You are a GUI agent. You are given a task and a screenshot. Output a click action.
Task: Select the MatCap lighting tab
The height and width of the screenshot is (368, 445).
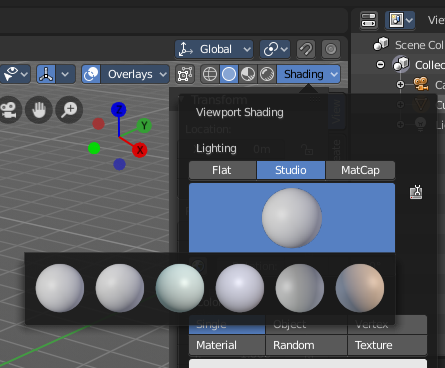click(x=360, y=170)
